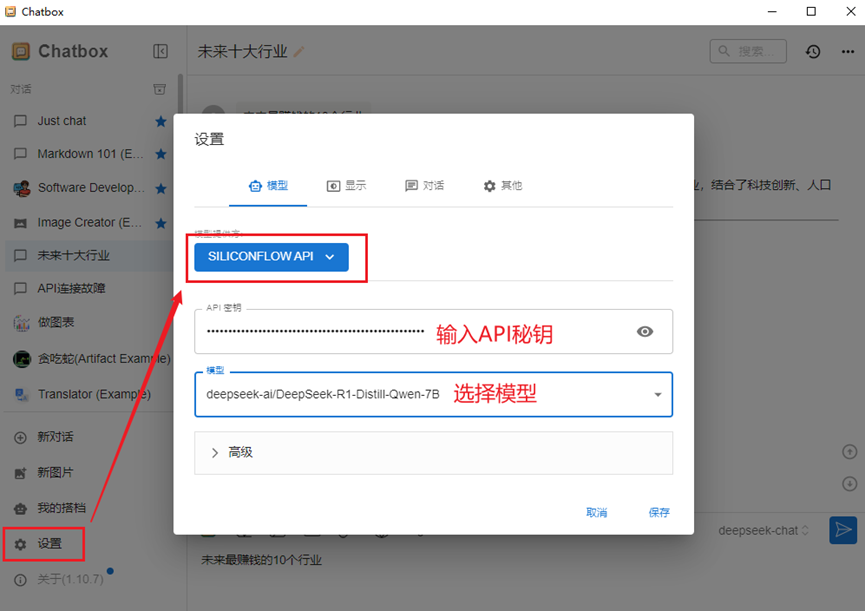
Task: Click the 贪吃蛇 Artifact avatar icon
Action: (22, 359)
